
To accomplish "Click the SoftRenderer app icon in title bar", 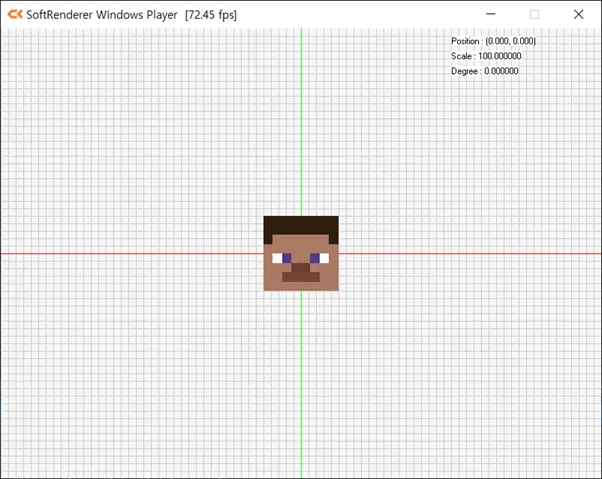I will click(x=15, y=15).
